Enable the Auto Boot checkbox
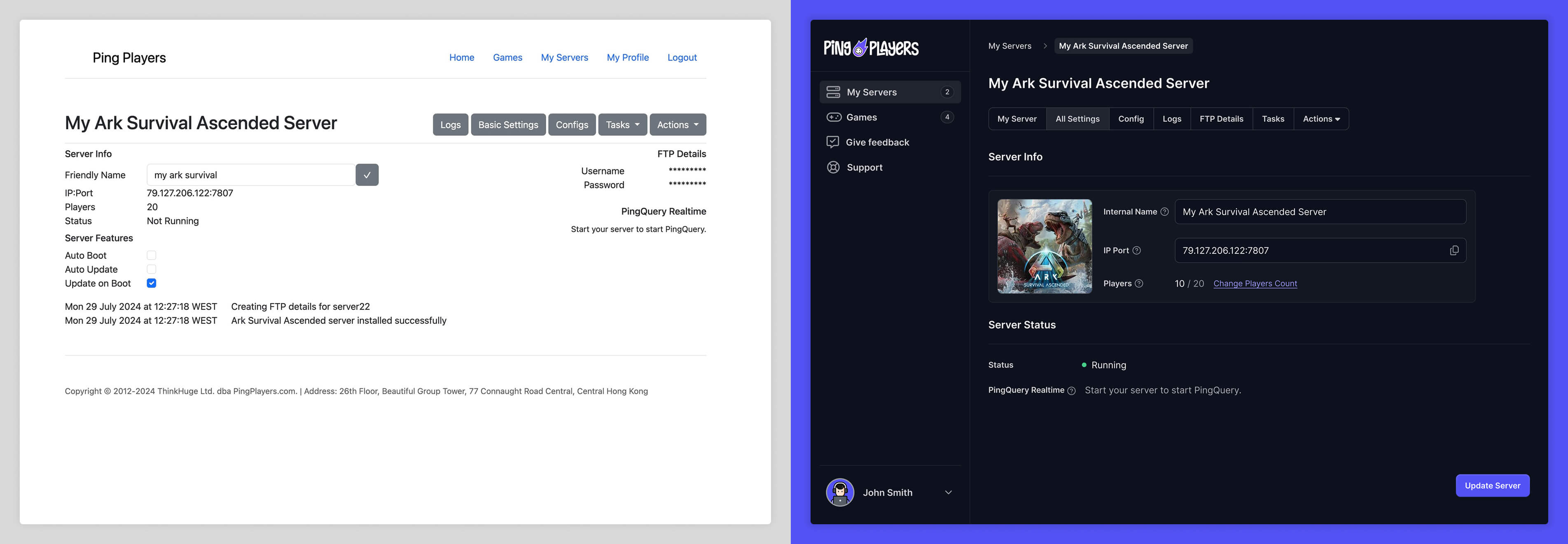This screenshot has width=1568, height=544. [151, 255]
